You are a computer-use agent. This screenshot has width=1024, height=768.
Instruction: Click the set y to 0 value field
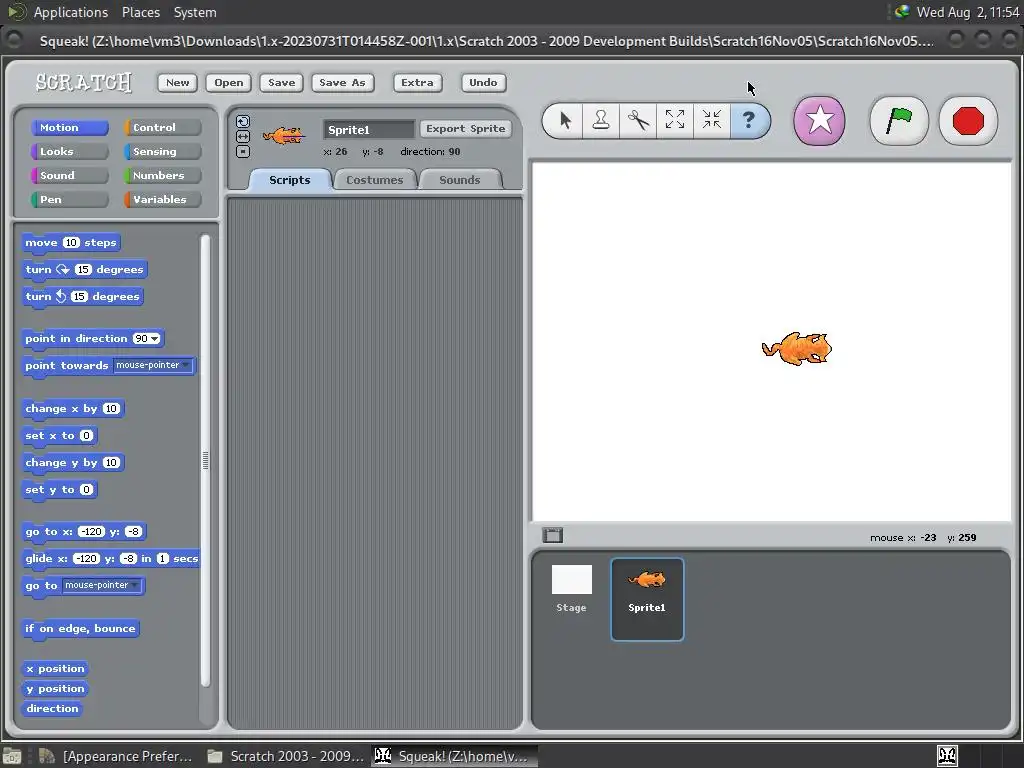click(x=86, y=489)
